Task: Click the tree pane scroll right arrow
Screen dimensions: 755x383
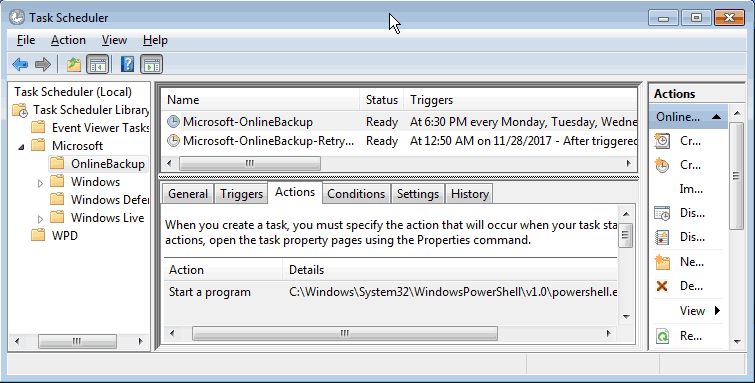Action: (141, 342)
